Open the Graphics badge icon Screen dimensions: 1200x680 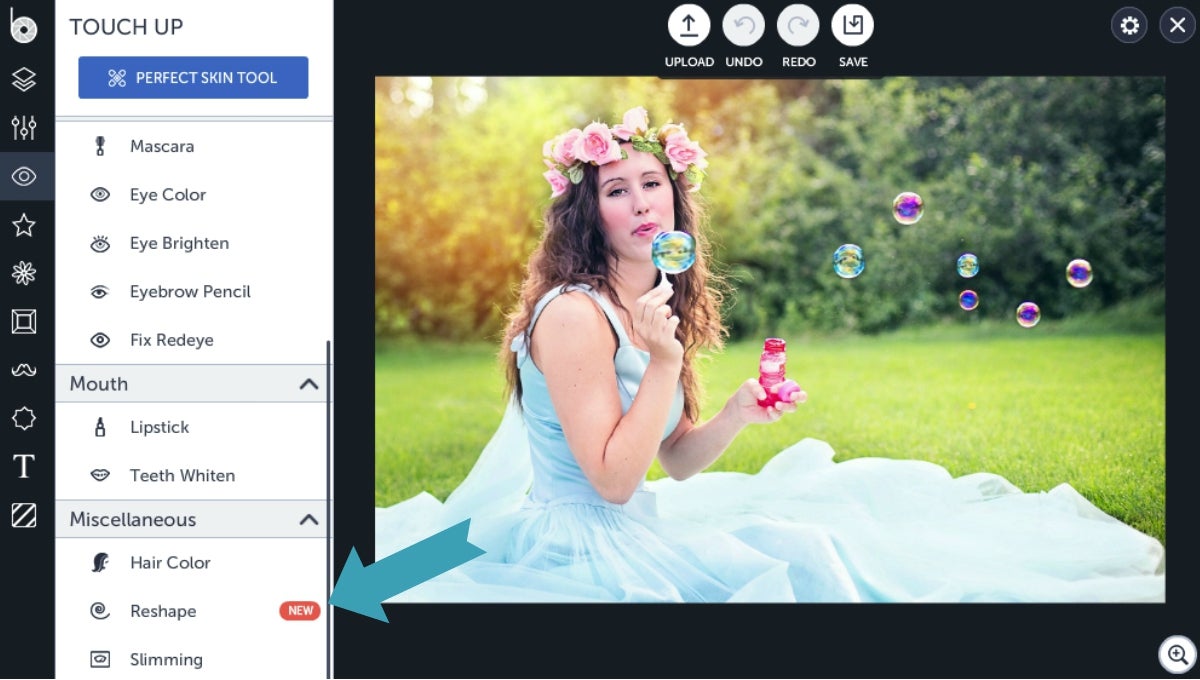click(25, 419)
